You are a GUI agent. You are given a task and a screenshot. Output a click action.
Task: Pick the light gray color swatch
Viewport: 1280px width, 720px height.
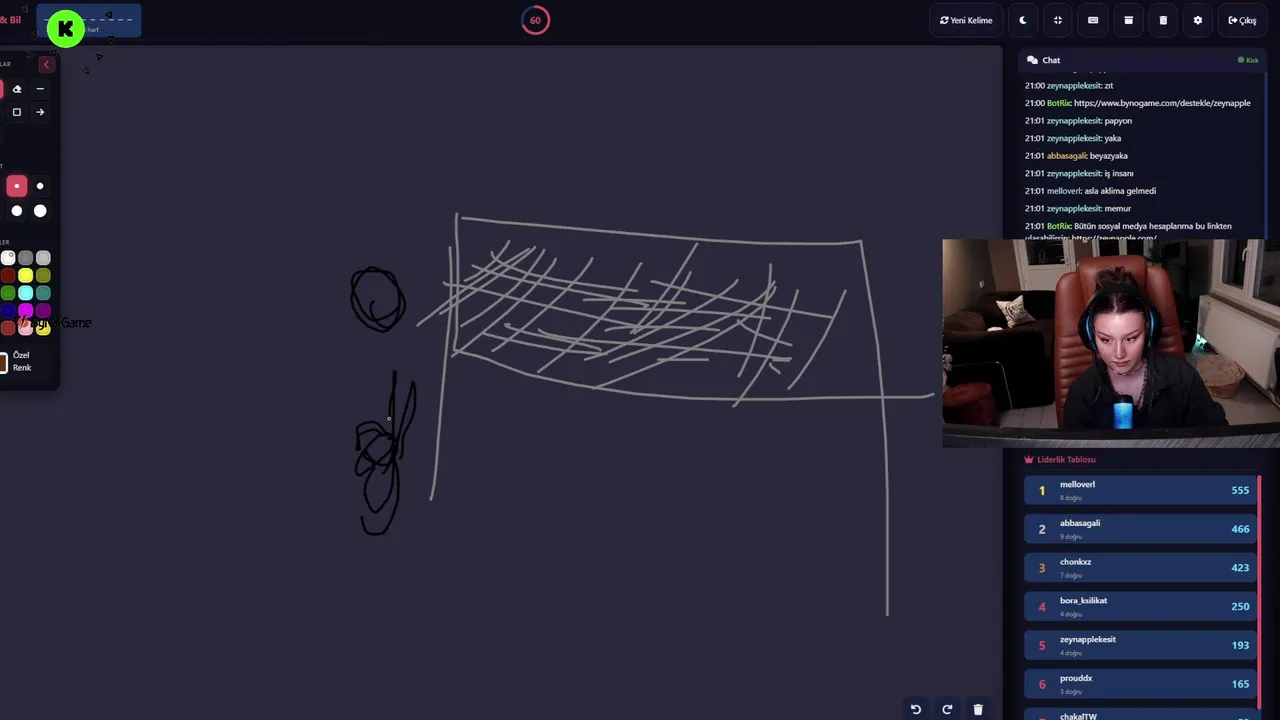point(43,258)
